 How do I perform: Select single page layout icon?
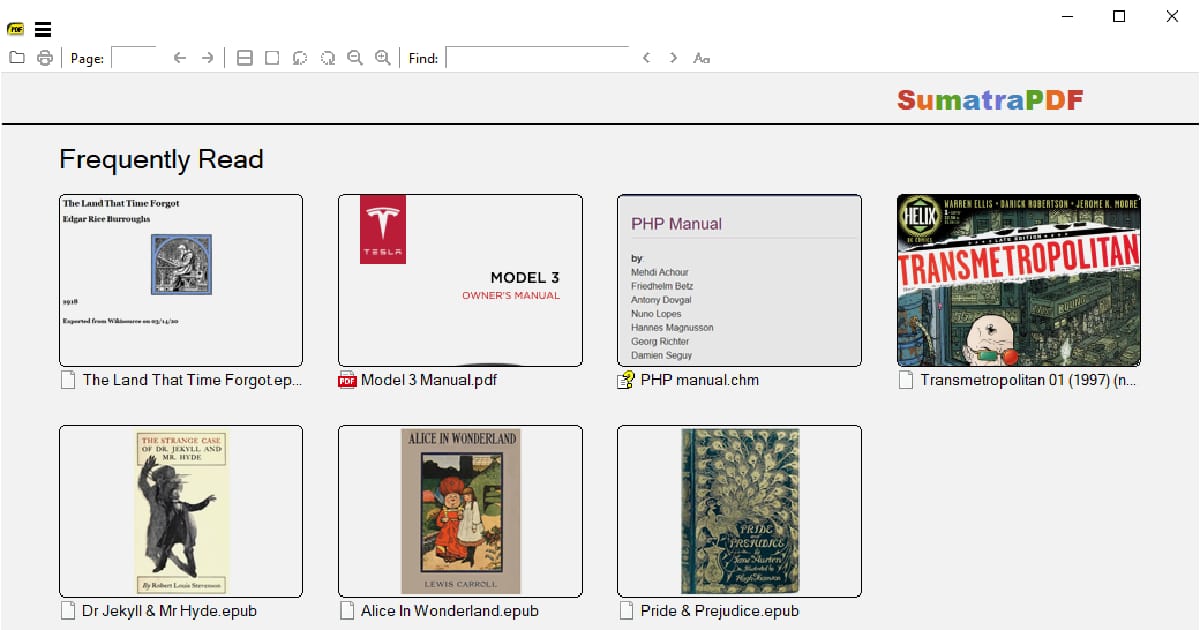click(x=272, y=58)
